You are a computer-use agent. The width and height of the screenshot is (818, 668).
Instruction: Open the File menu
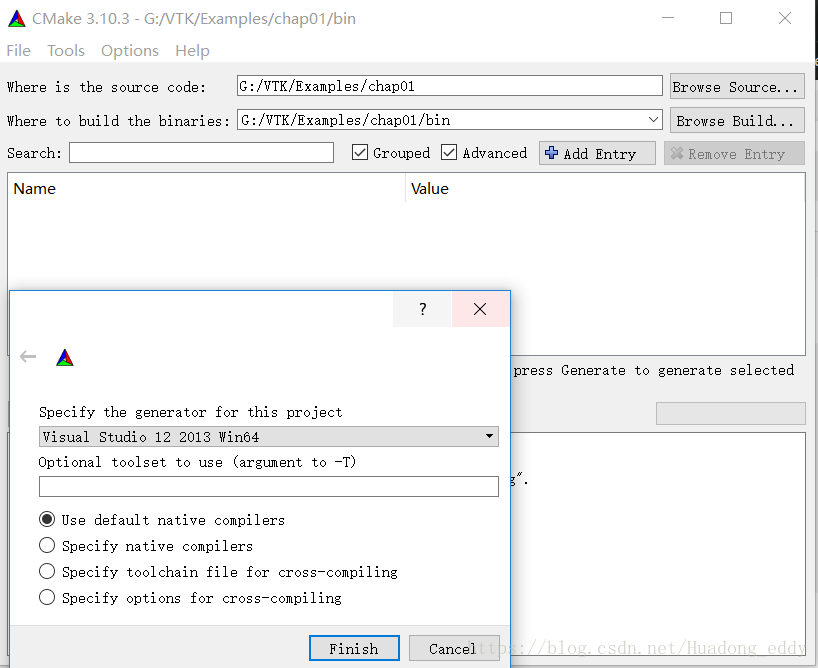(x=18, y=51)
